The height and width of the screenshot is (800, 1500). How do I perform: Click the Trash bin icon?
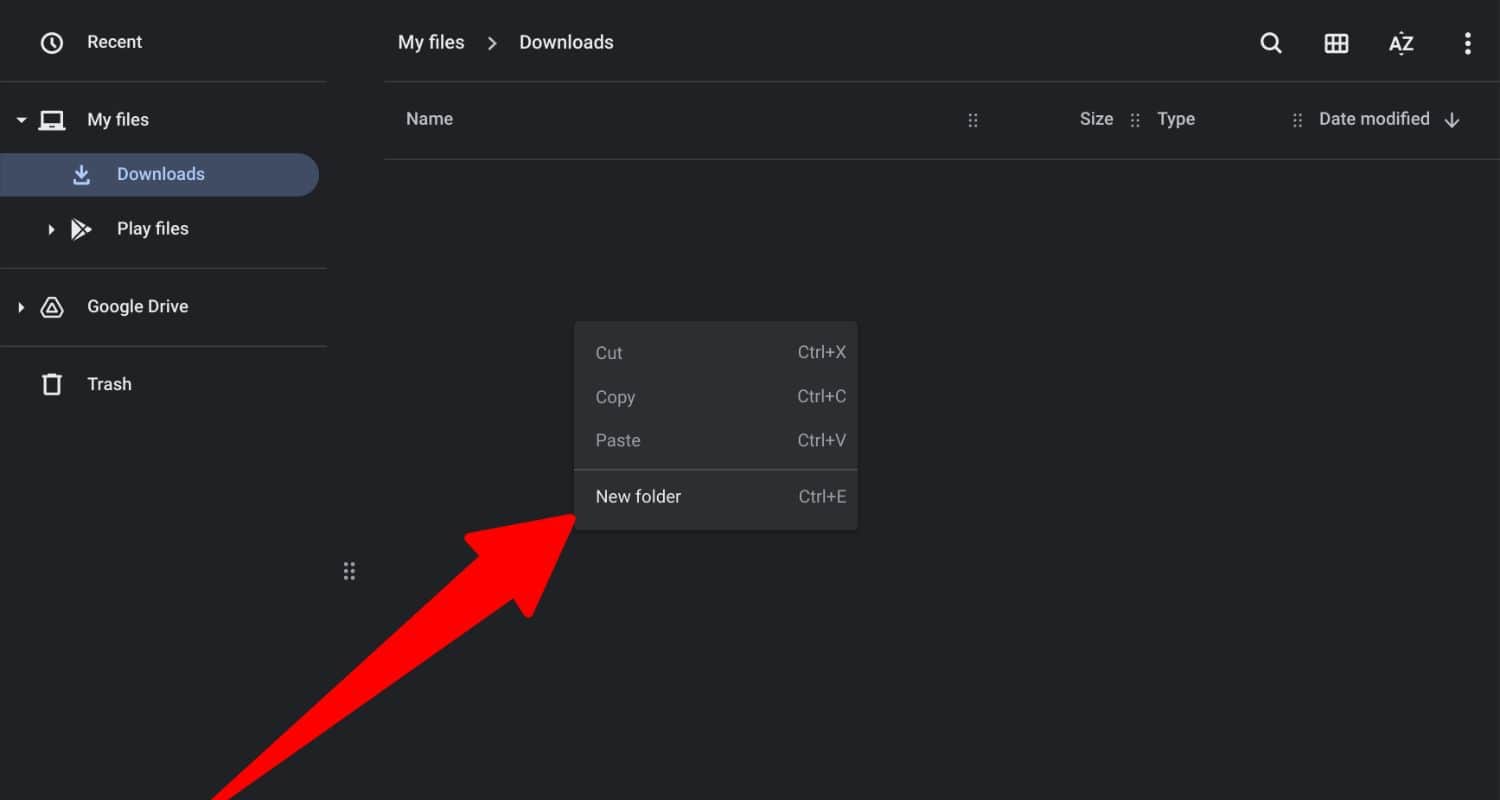click(51, 384)
